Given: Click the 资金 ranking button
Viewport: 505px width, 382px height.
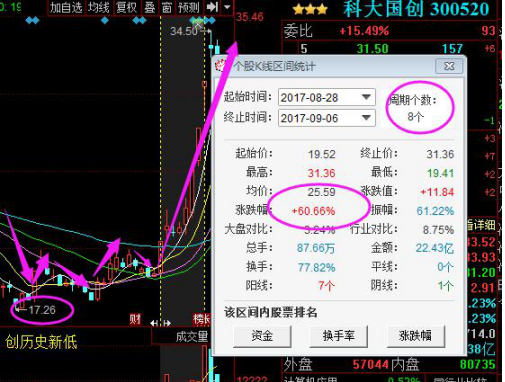Looking at the screenshot, I should [262, 336].
